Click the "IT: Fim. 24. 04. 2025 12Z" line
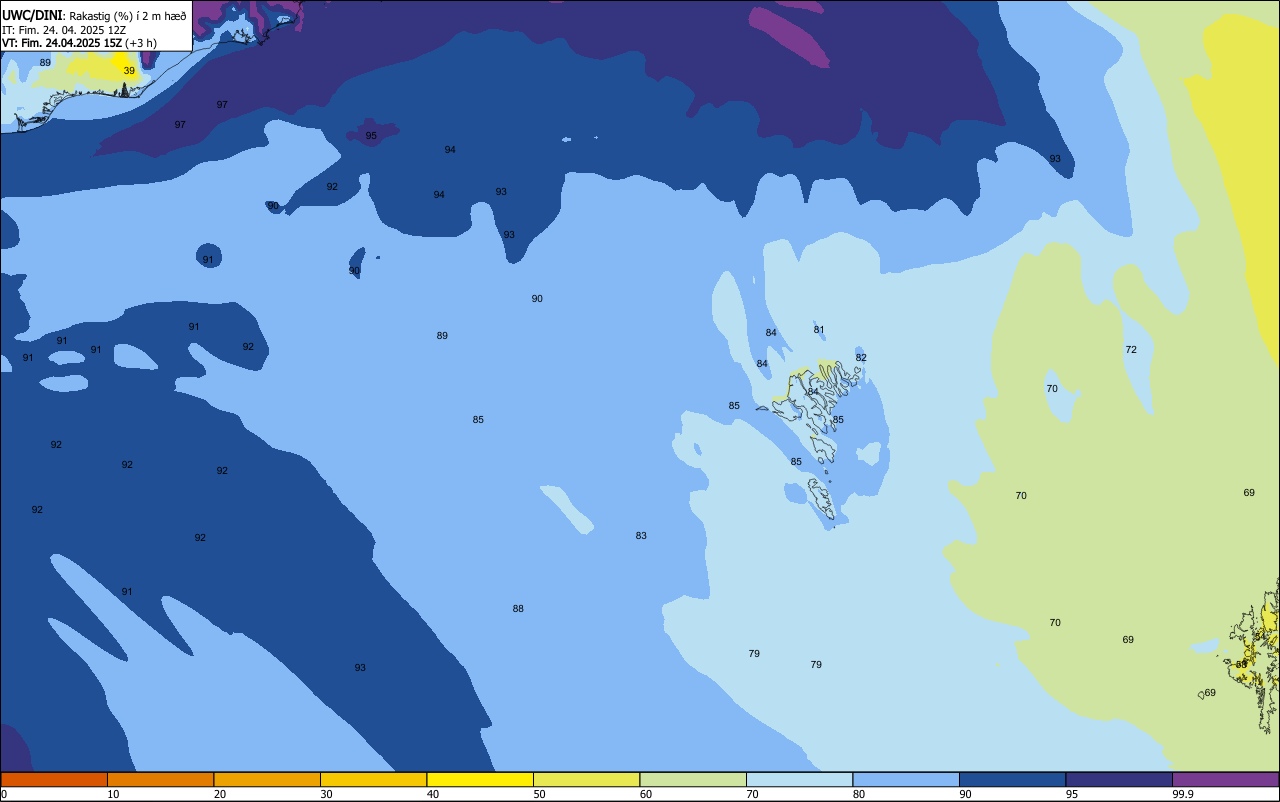The image size is (1280, 802). (x=64, y=29)
